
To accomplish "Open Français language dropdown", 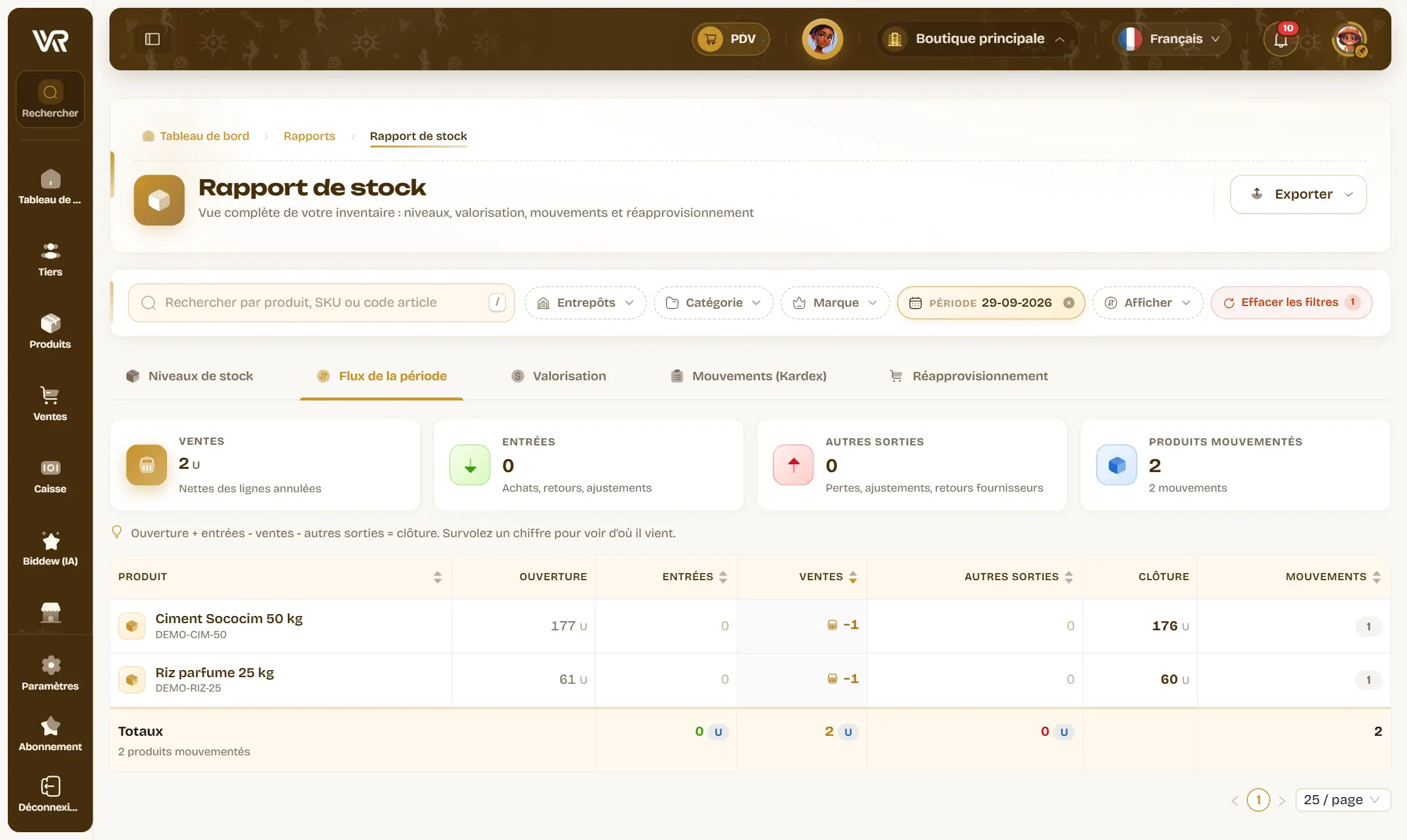I will pos(1171,39).
